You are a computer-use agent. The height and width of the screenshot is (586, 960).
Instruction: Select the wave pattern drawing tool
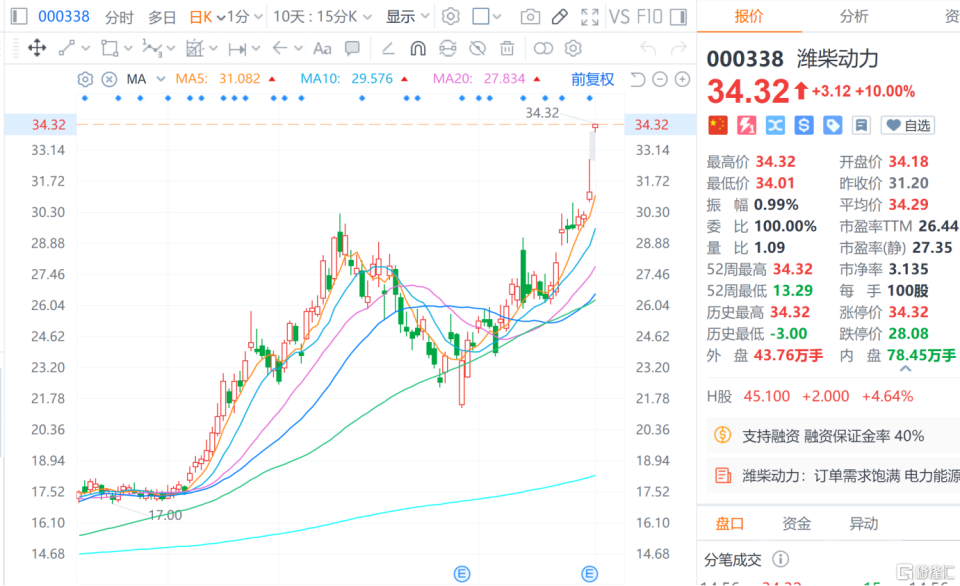click(152, 48)
